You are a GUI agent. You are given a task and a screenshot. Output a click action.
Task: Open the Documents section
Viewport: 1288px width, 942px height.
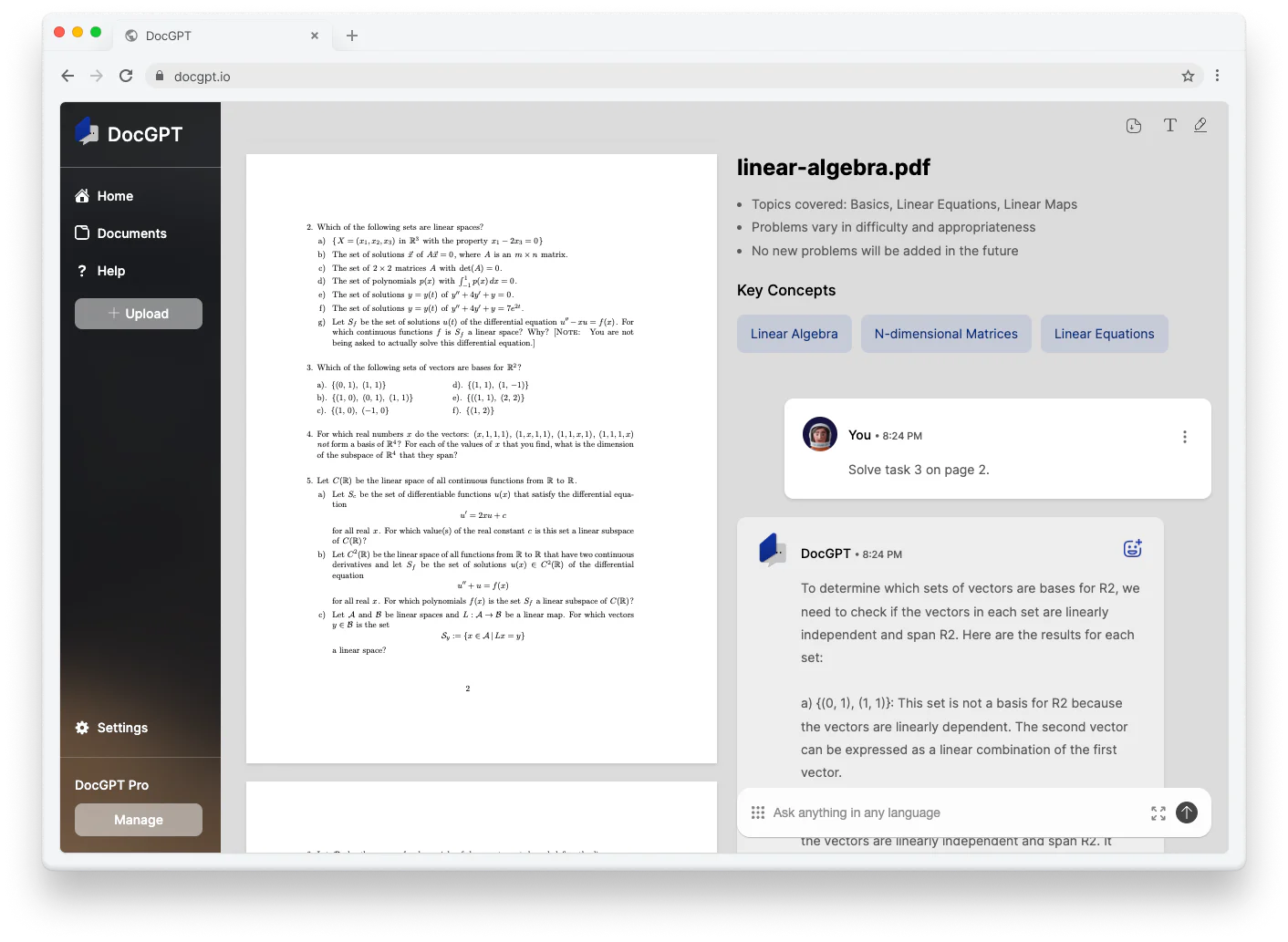[x=131, y=233]
